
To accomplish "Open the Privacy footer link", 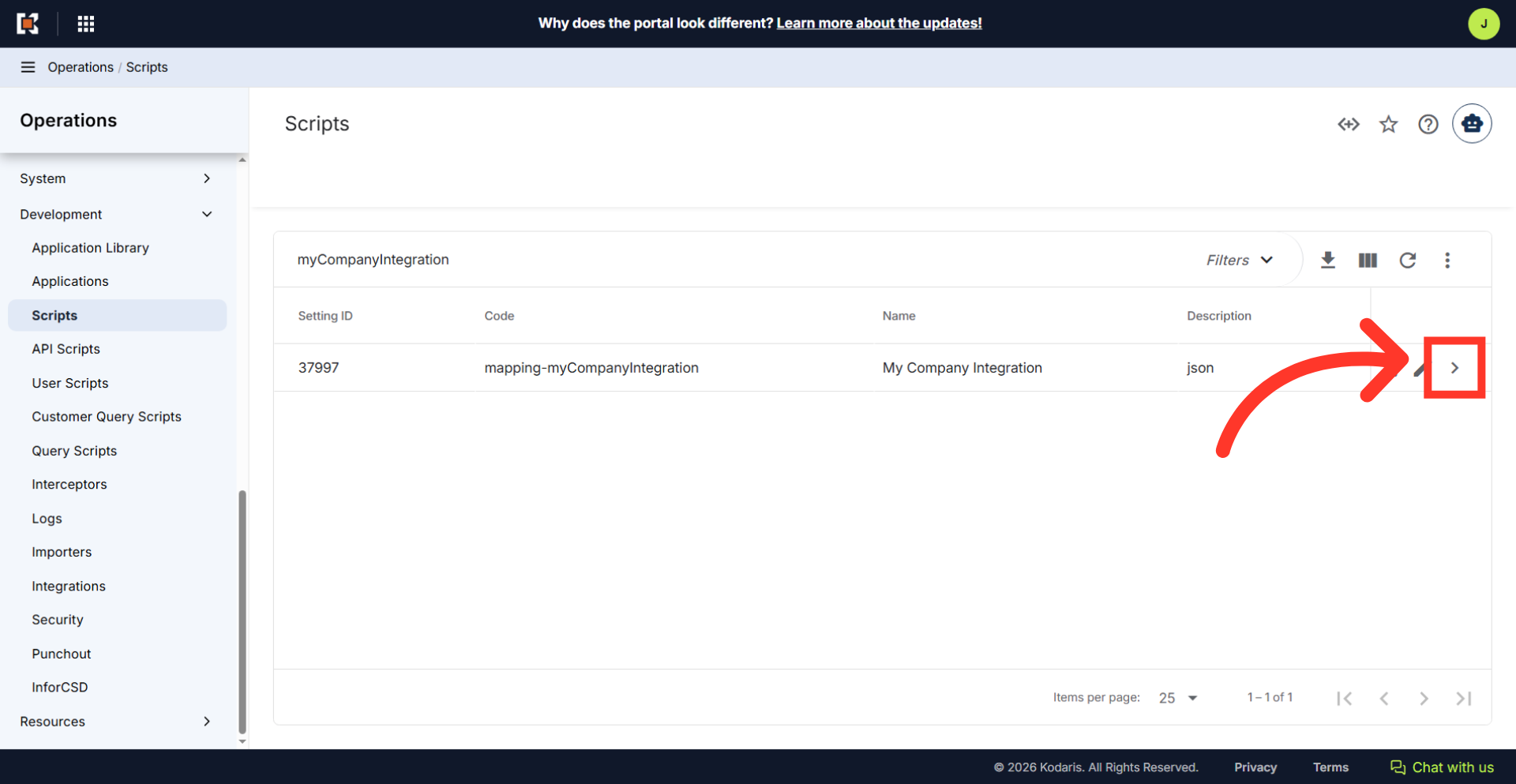I will (x=1255, y=767).
